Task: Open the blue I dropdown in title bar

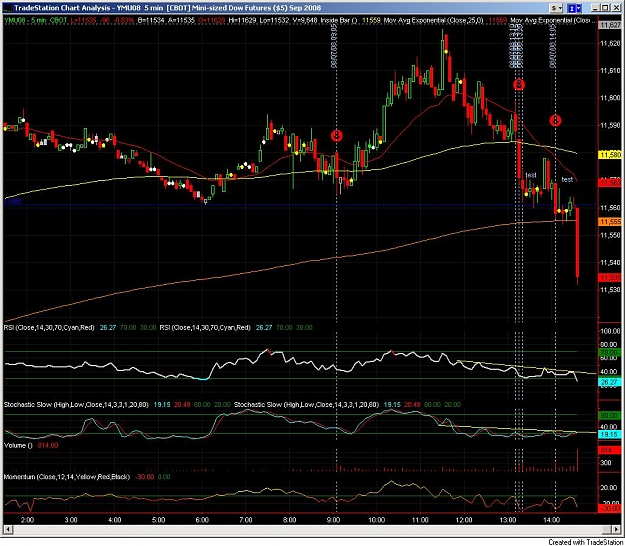Action: point(574,8)
